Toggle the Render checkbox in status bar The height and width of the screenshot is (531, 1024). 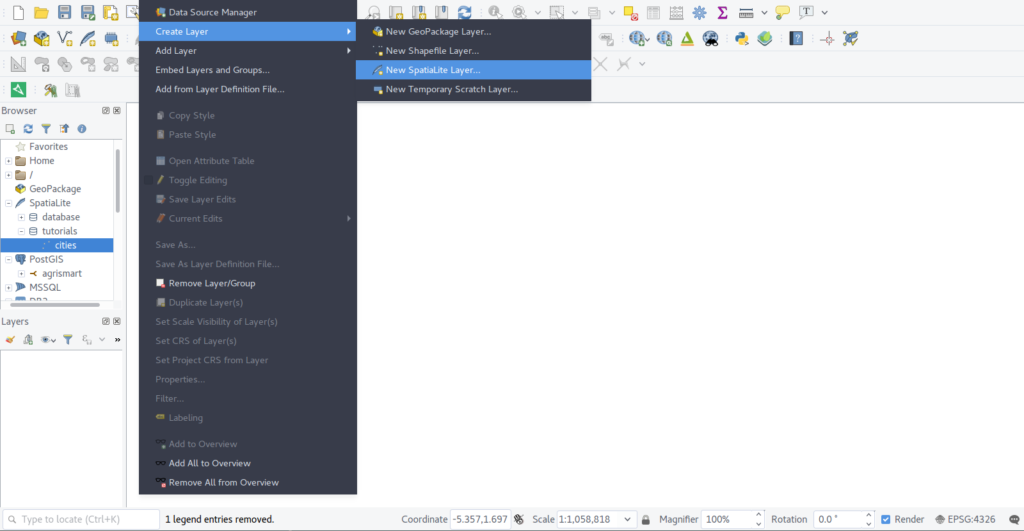(886, 519)
